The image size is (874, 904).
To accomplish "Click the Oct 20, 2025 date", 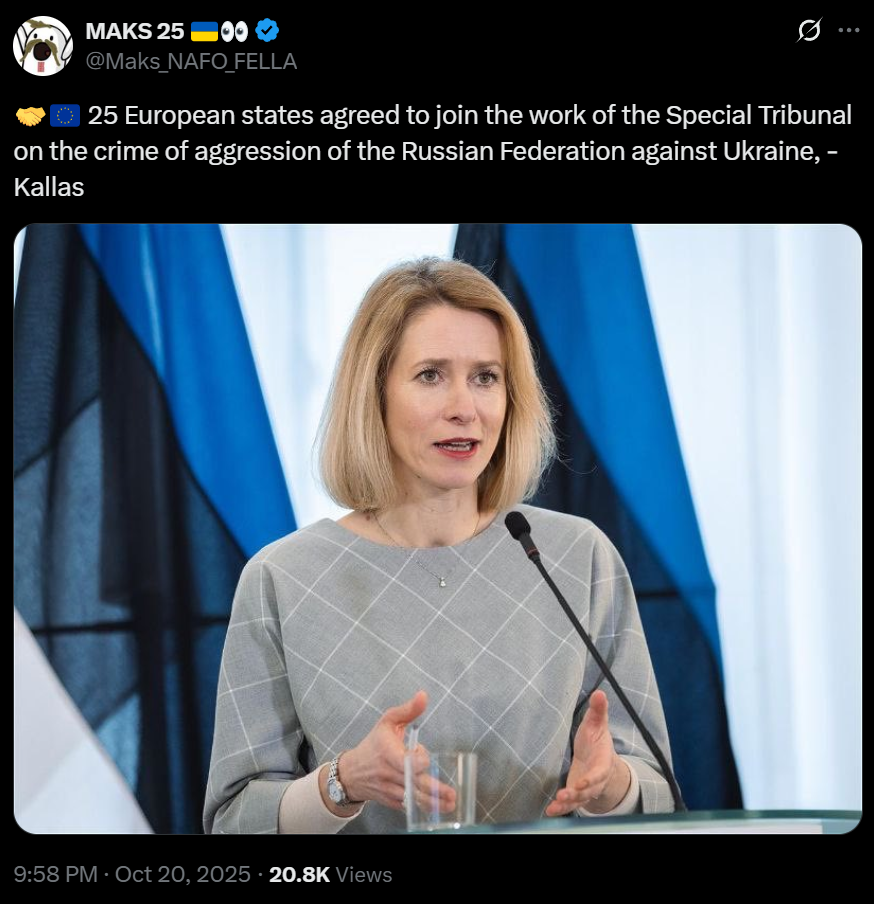I will coord(183,874).
